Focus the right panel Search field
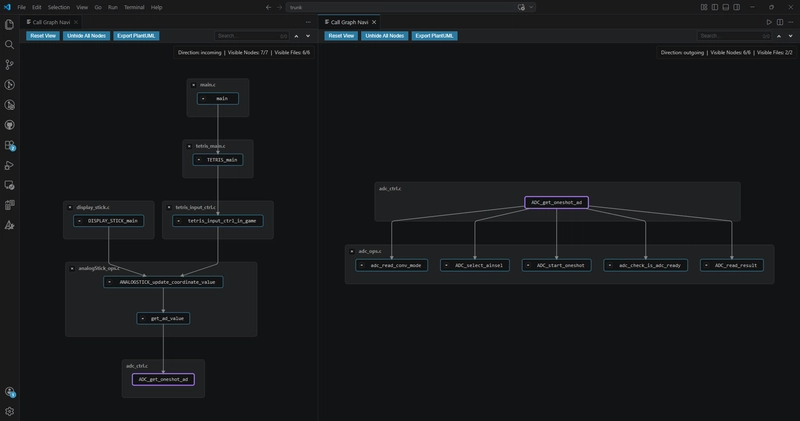The width and height of the screenshot is (800, 421). click(x=734, y=36)
